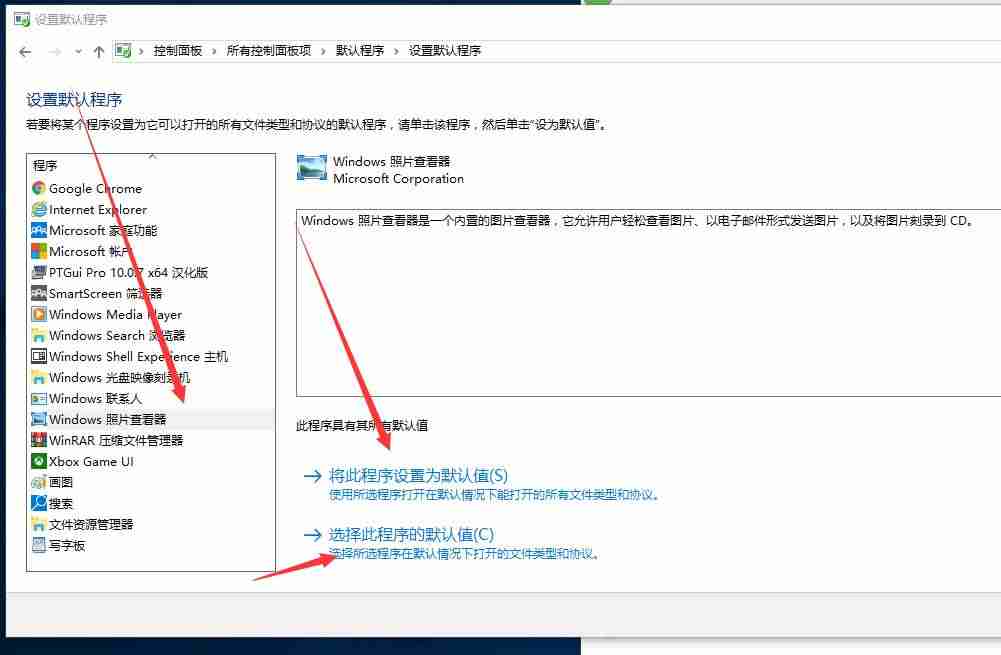Screen dimensions: 1001x655
Task: Click the 文件资源管理器 folder icon
Action: coord(39,524)
